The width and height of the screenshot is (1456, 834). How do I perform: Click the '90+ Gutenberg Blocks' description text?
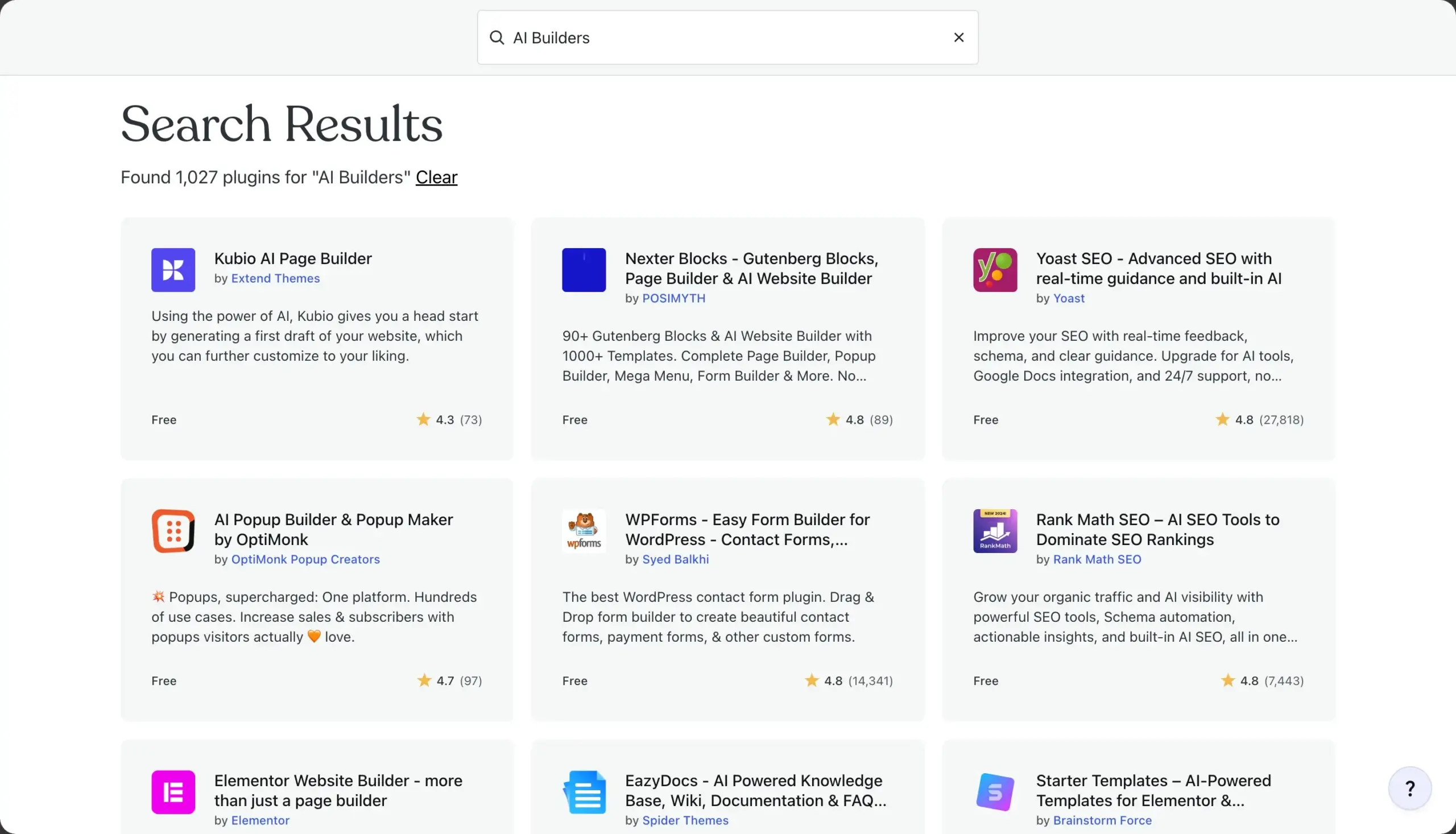(x=718, y=356)
